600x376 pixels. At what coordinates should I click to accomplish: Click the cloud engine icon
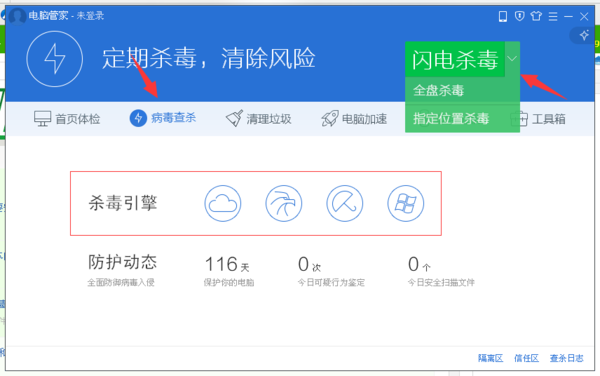click(223, 203)
